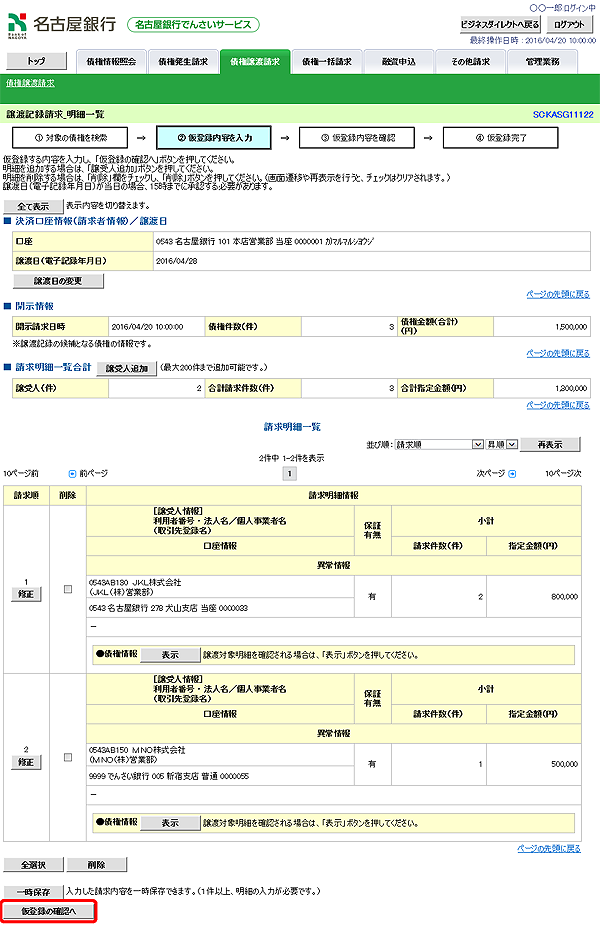
Task: Click the Nagoya Bank logo
Action: (x=61, y=25)
